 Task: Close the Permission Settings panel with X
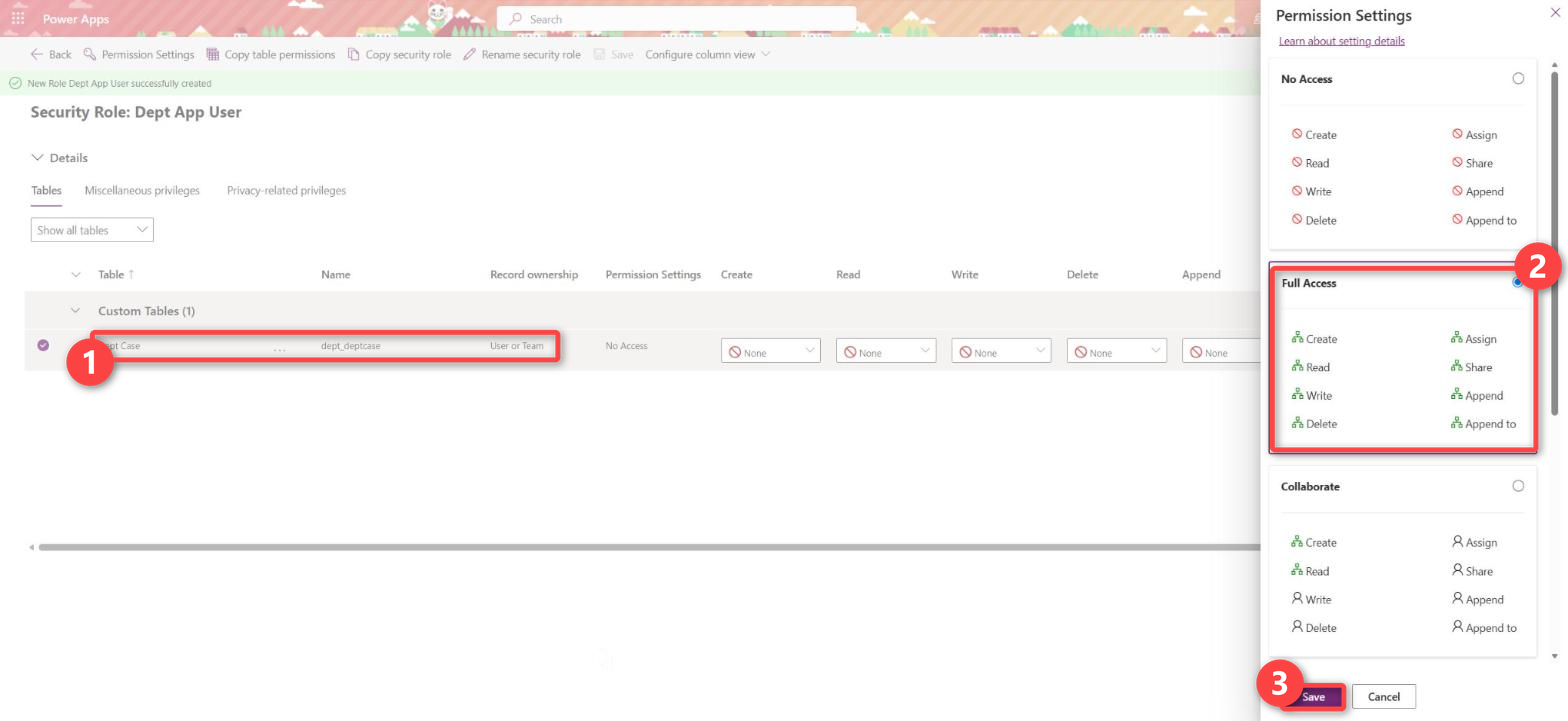pos(1553,13)
